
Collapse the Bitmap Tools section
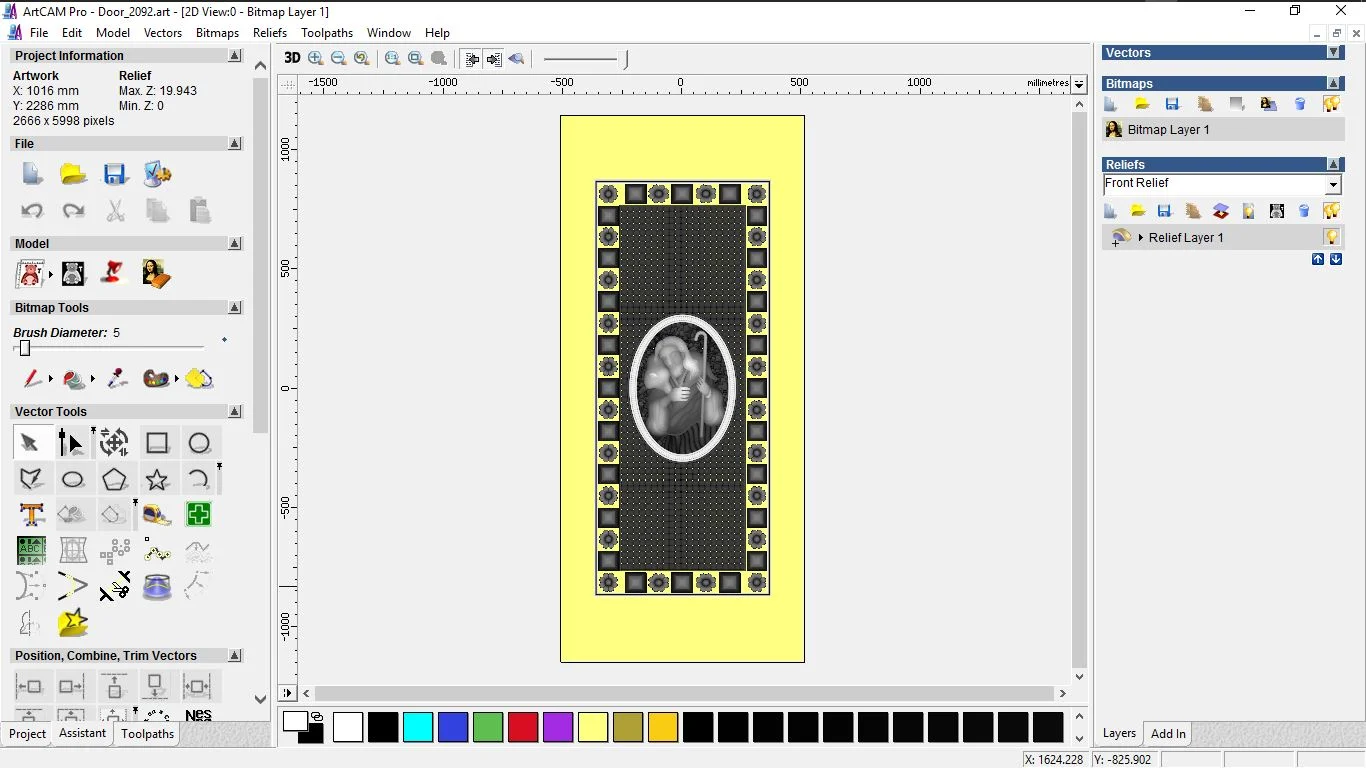point(235,308)
